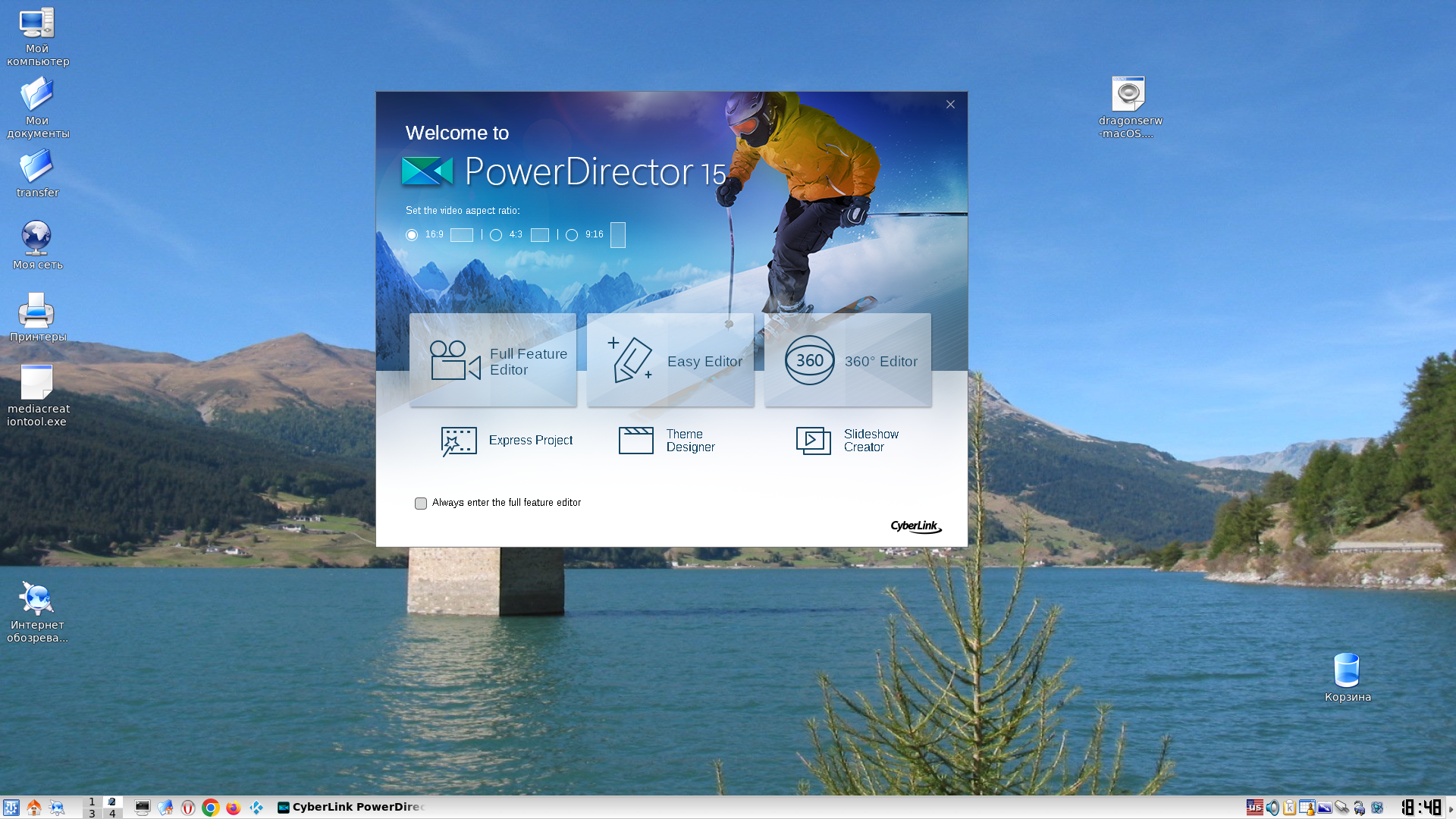Click the atom-shaped tray icon
This screenshot has width=1456, height=819.
pyautogui.click(x=1377, y=808)
